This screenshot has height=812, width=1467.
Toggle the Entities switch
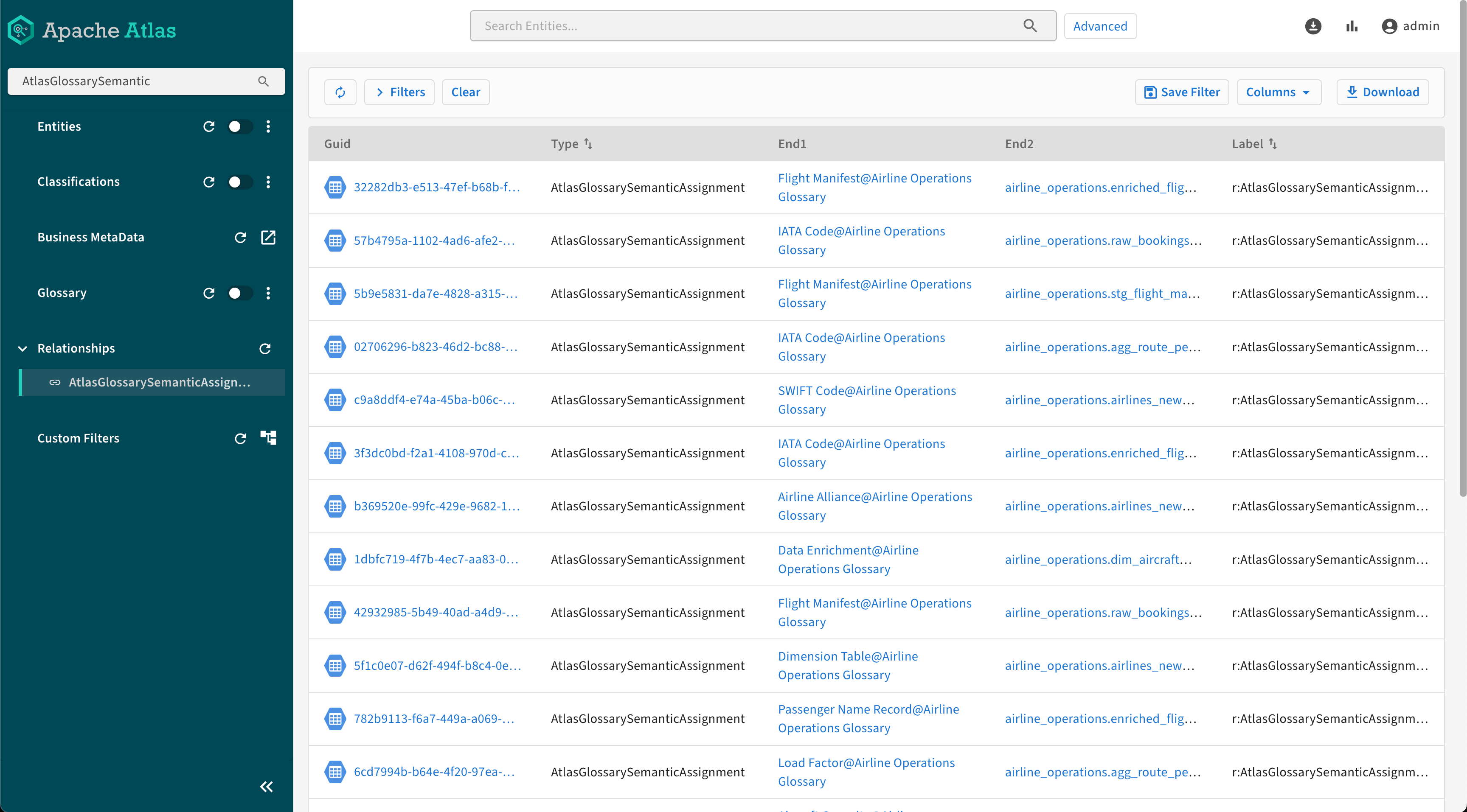tap(239, 126)
